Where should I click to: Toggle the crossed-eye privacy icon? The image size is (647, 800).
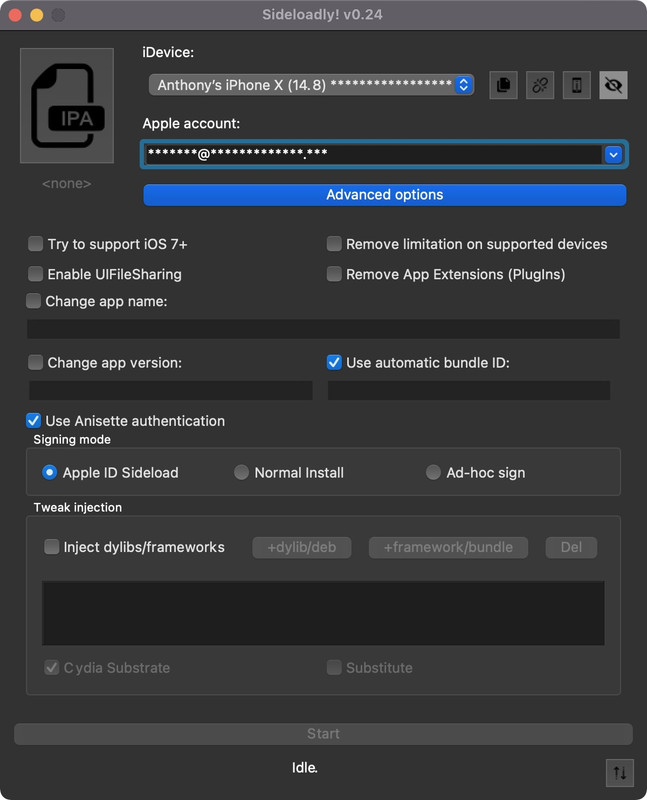(x=613, y=85)
